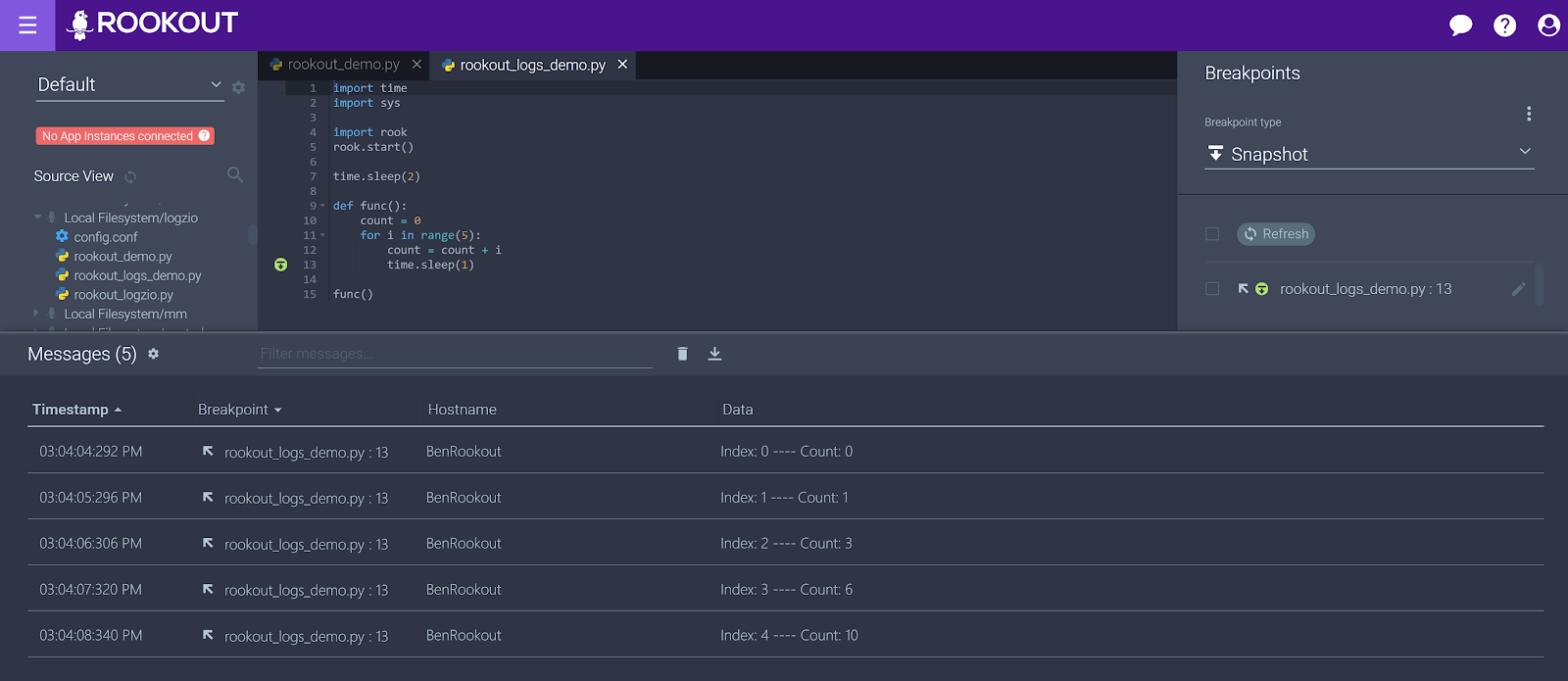Select rookout_logs_demo.py : 13 in the Breakpoints list

click(x=1365, y=289)
